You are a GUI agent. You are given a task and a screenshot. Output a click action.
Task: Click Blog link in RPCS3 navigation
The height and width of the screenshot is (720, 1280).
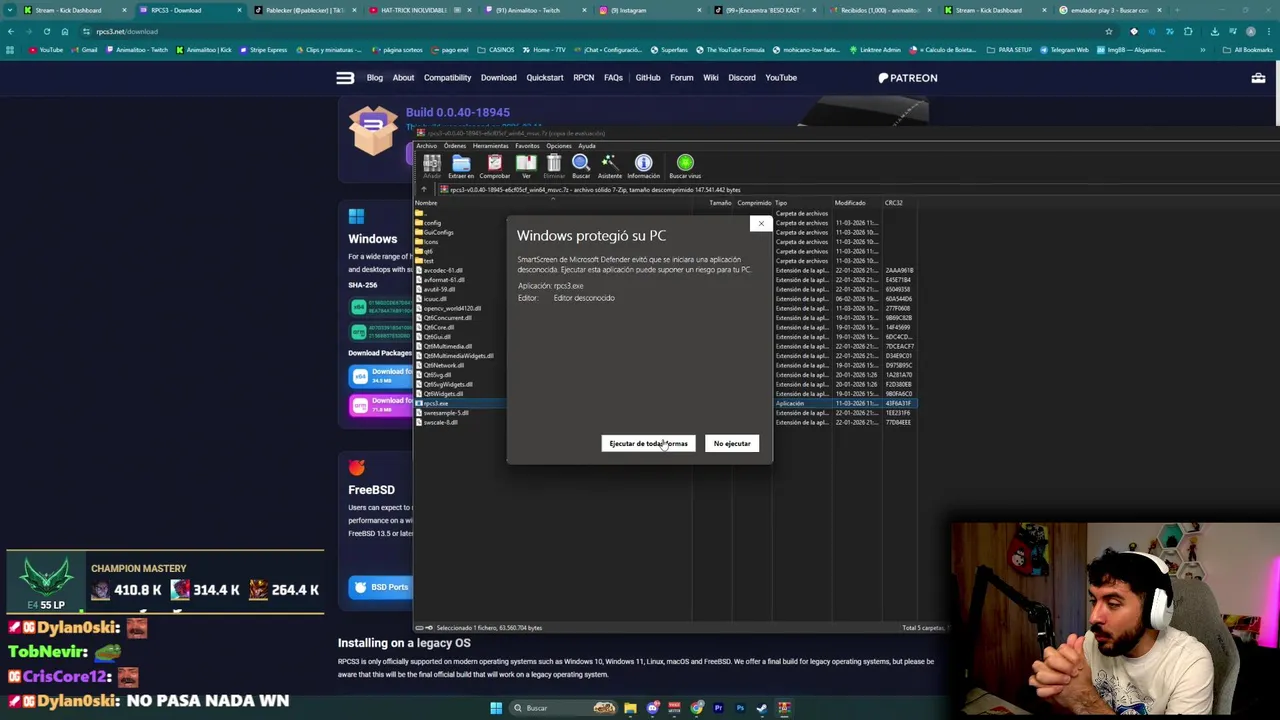point(374,78)
